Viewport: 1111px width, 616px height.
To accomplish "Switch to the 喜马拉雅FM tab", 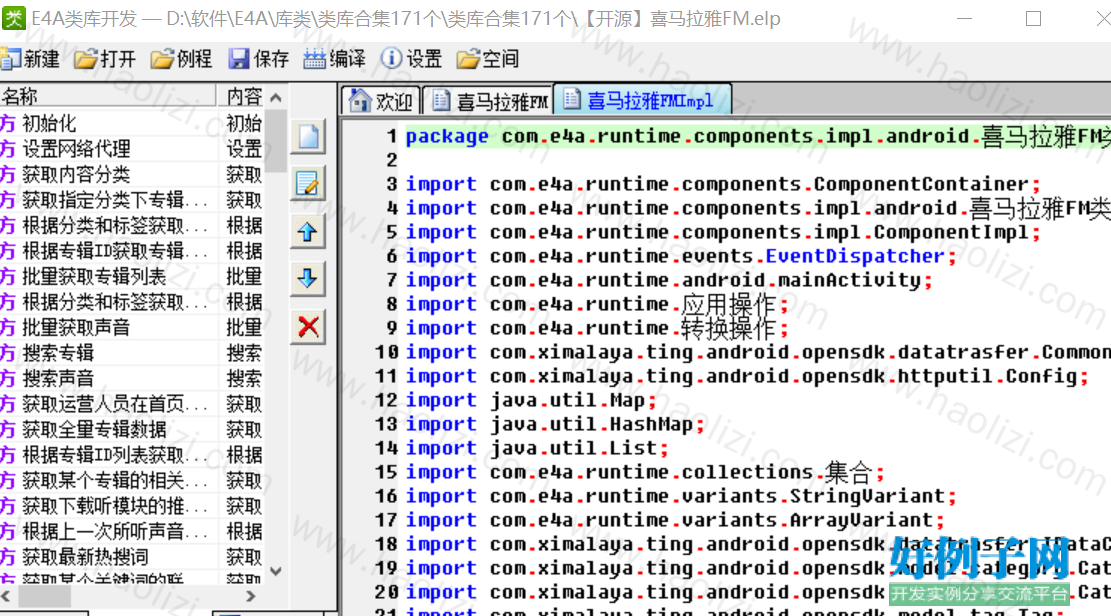I will tap(489, 101).
